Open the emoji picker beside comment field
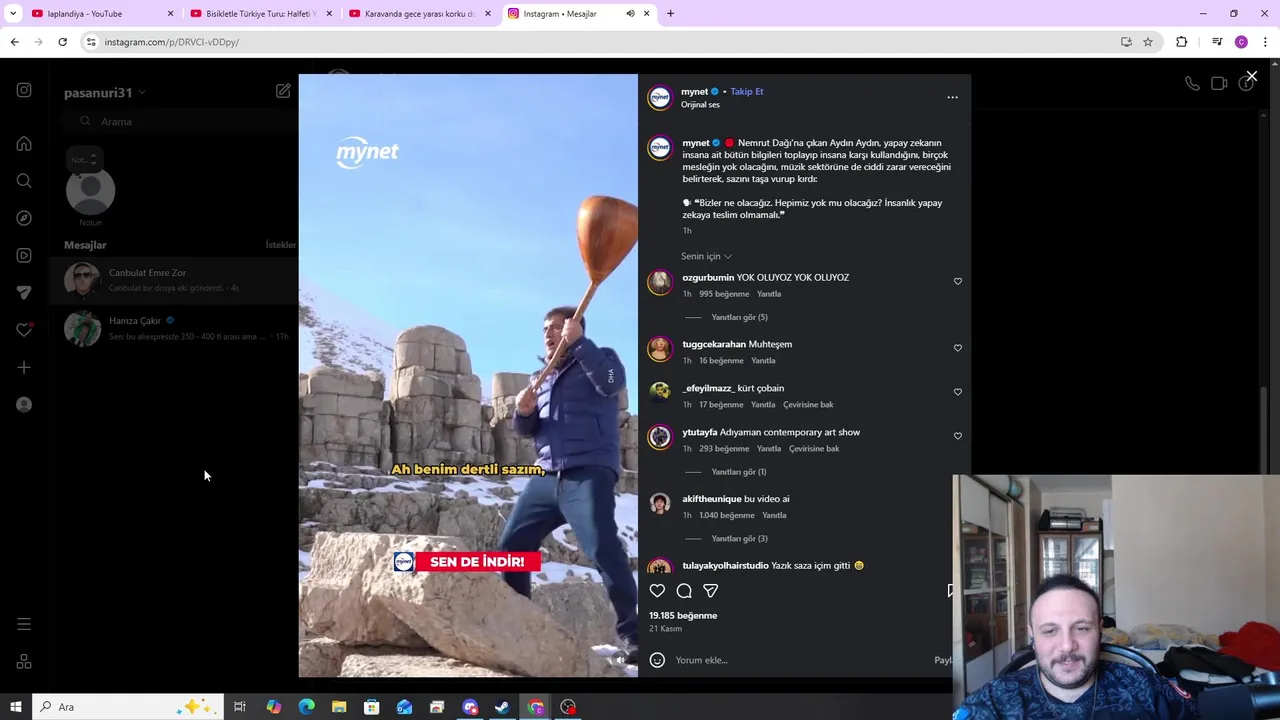Viewport: 1280px width, 720px height. [657, 660]
